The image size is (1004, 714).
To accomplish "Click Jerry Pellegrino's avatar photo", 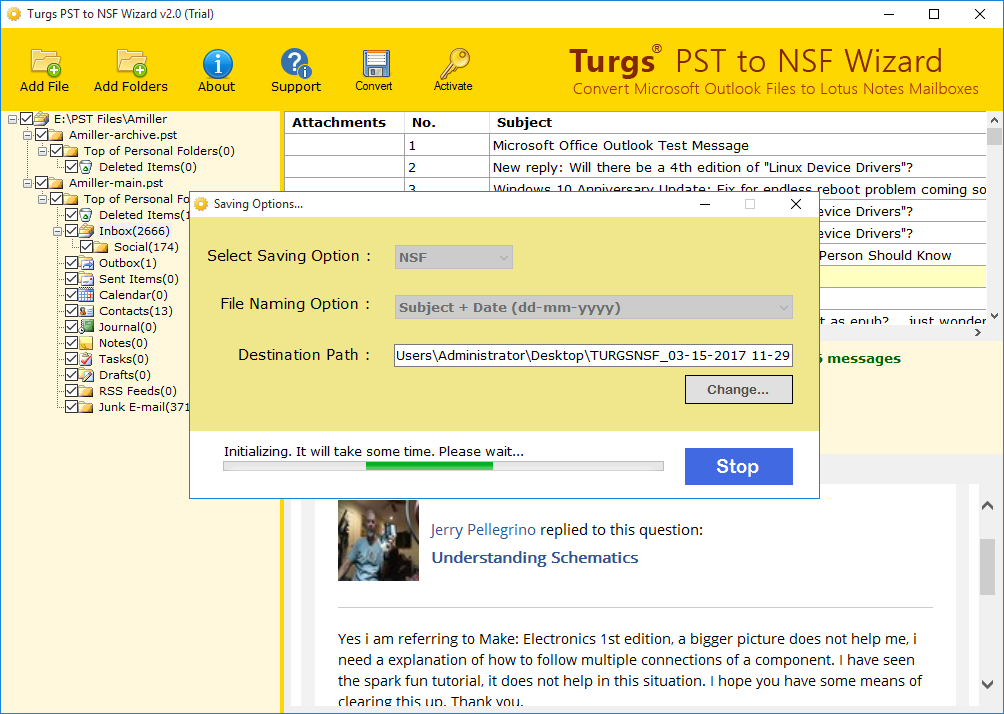I will pyautogui.click(x=378, y=540).
